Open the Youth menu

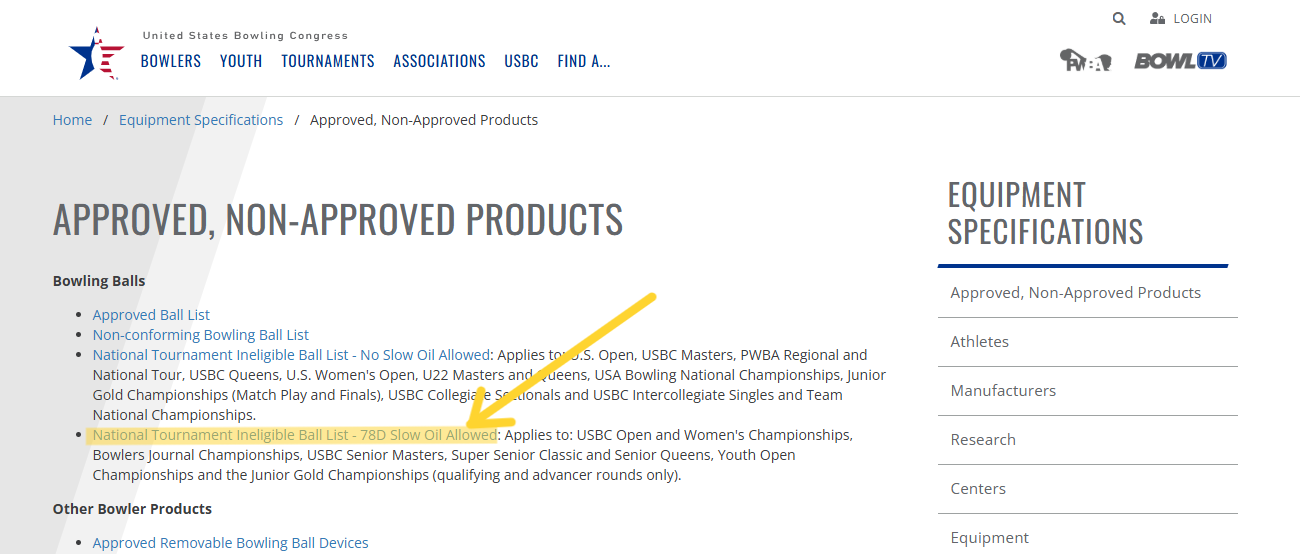241,61
